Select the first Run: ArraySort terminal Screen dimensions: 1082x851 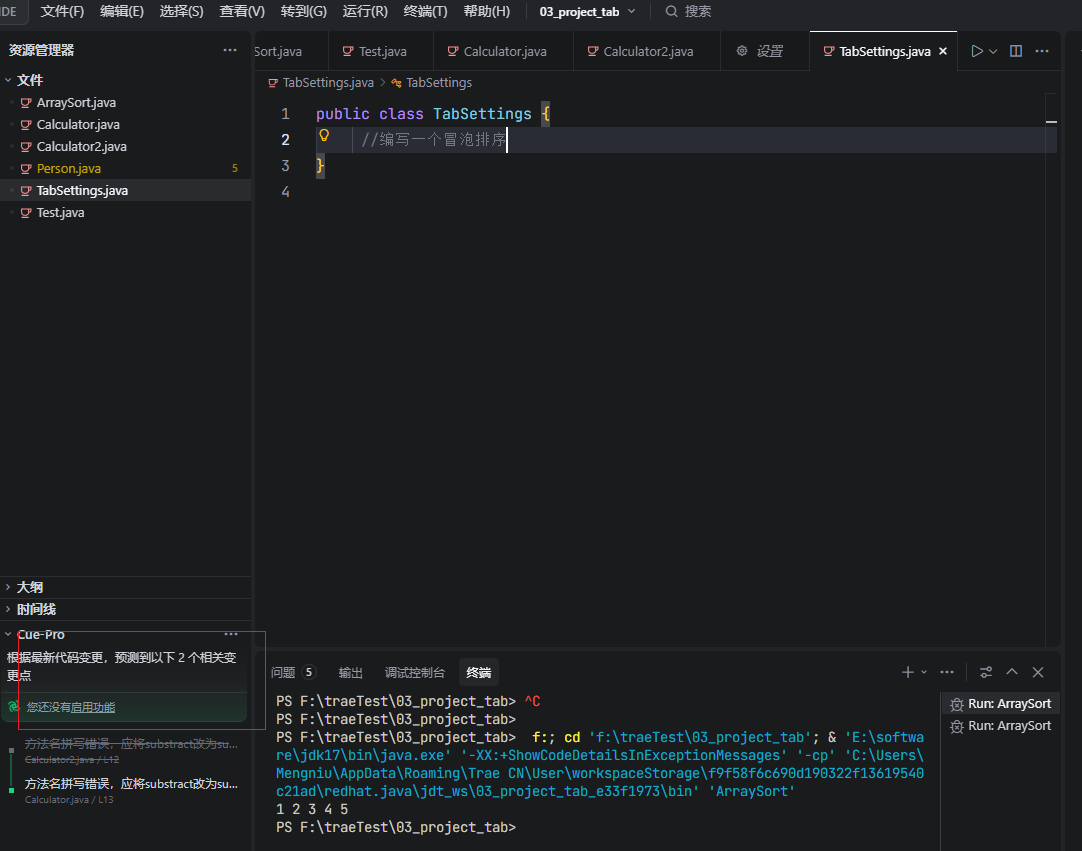[1001, 704]
